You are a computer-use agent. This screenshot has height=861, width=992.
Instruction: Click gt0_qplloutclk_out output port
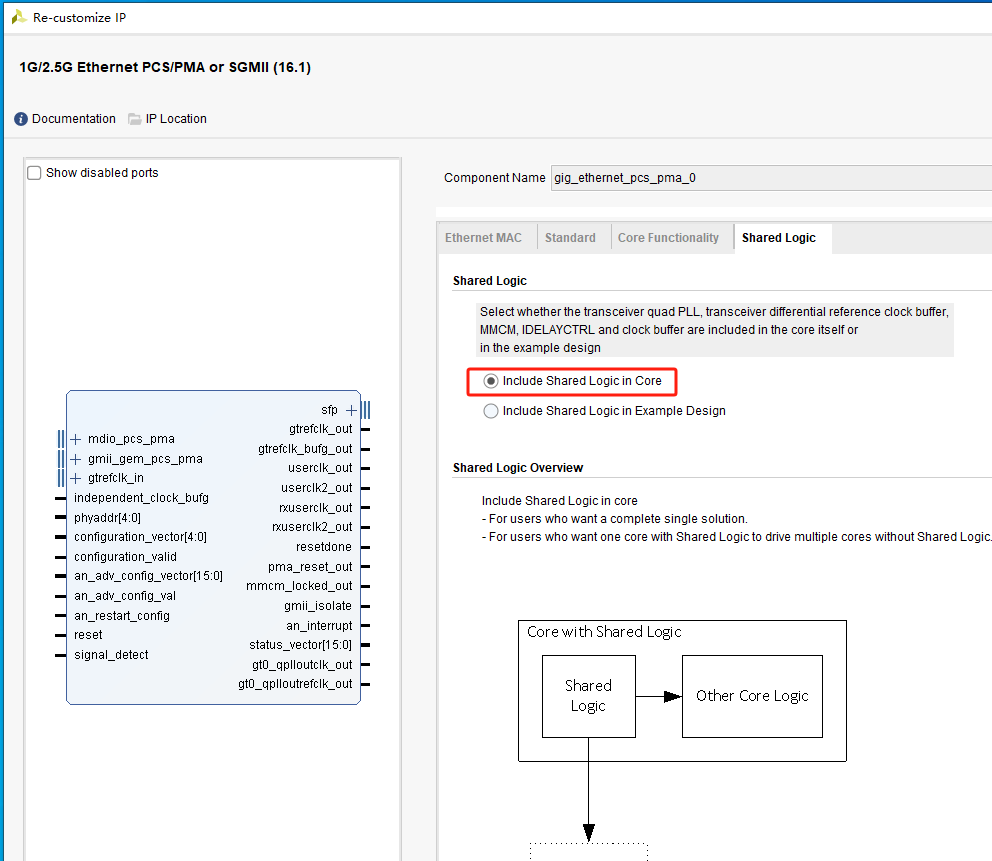[302, 665]
